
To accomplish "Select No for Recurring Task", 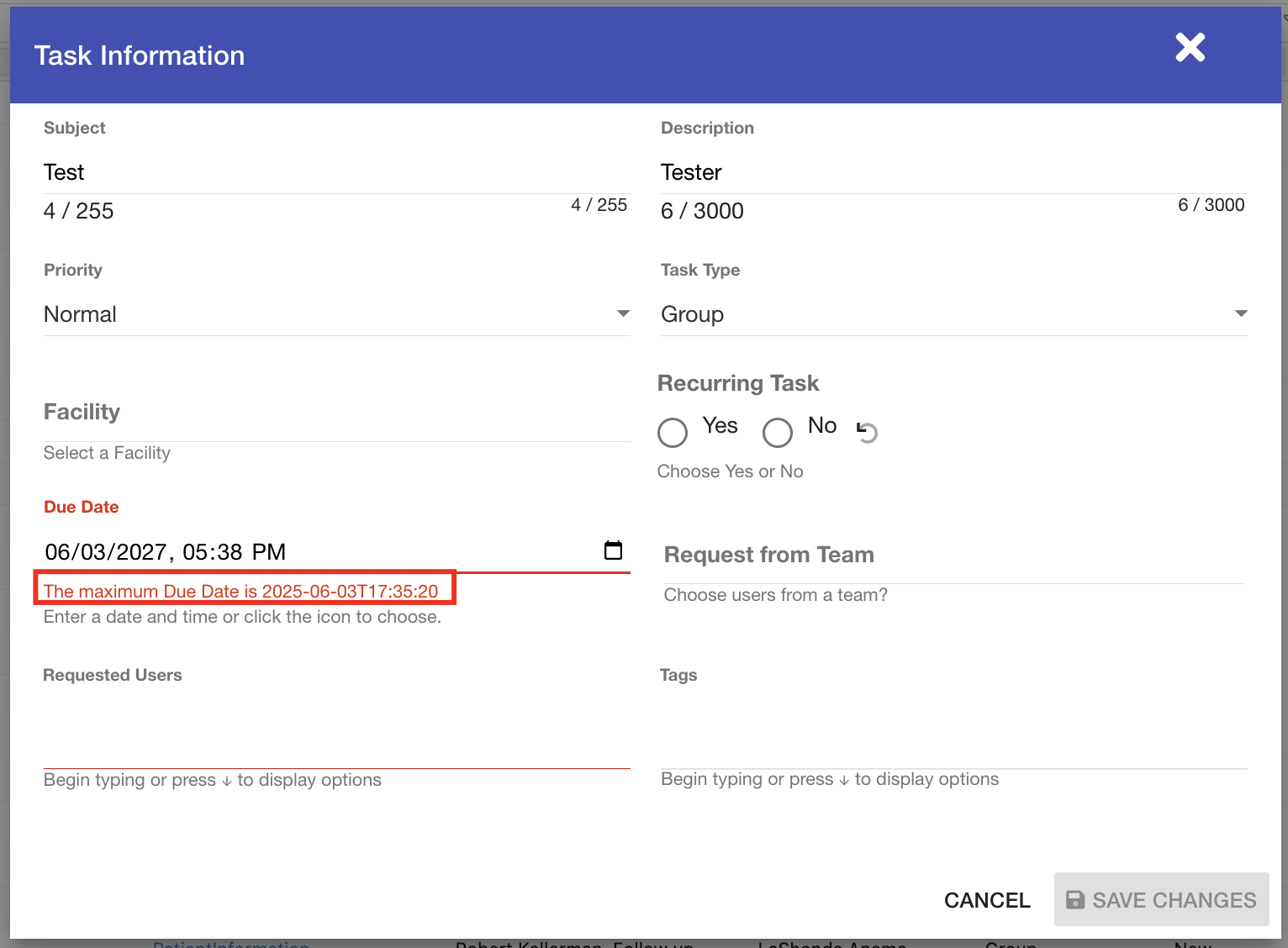I will (x=778, y=433).
